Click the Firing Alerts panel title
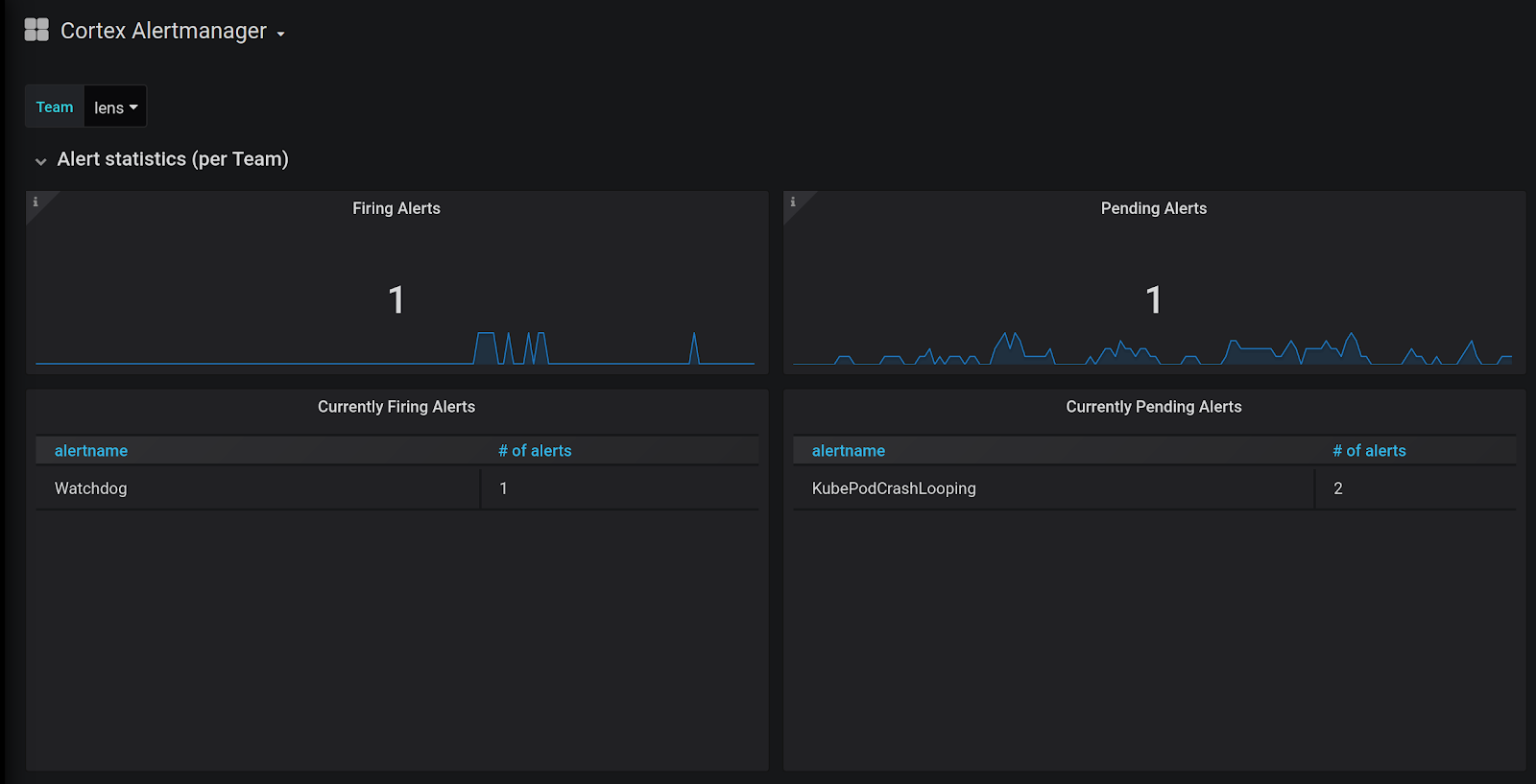 396,208
